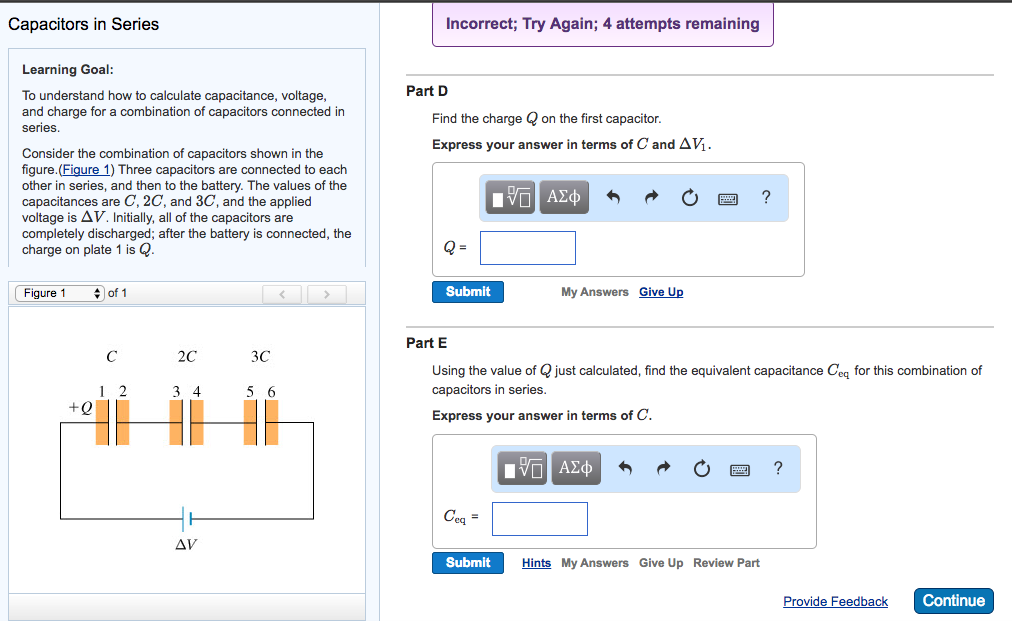
Task: Open Hints for Part E
Action: click(x=536, y=563)
